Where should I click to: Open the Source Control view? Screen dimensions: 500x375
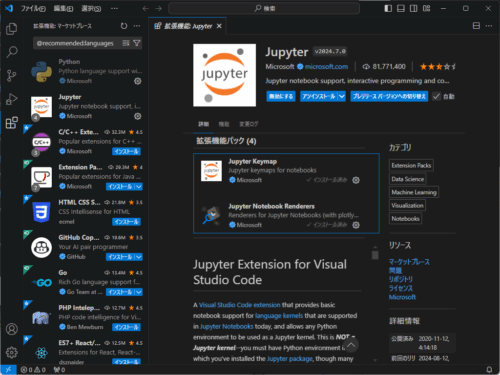click(x=12, y=76)
